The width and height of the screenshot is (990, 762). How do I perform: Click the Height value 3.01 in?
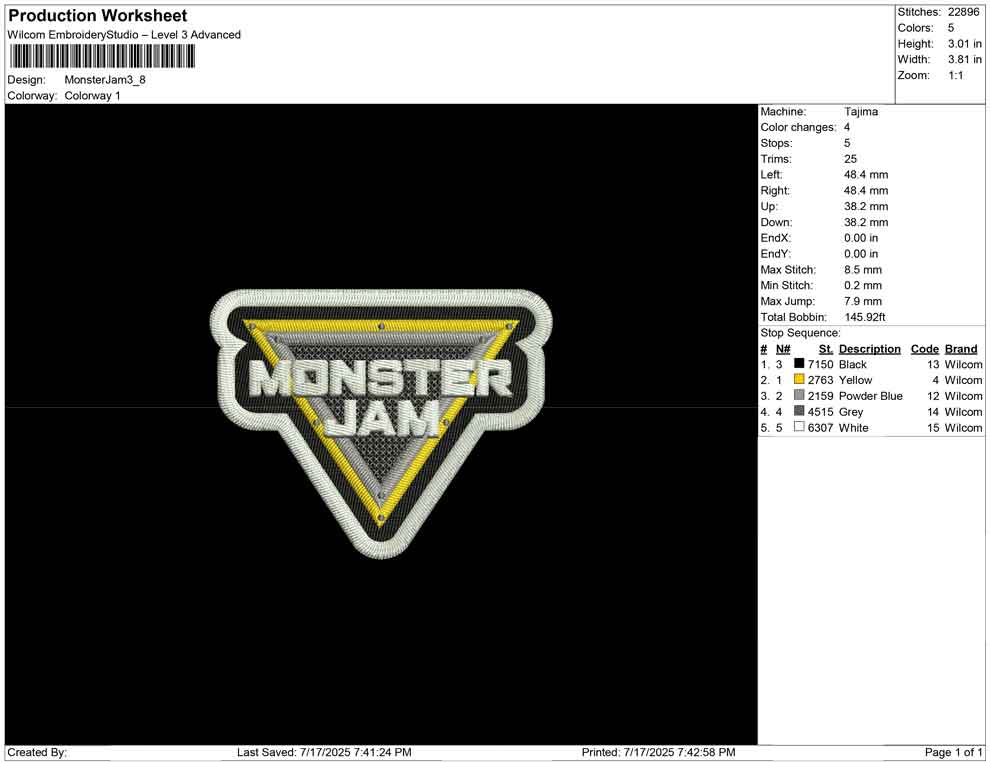[965, 44]
